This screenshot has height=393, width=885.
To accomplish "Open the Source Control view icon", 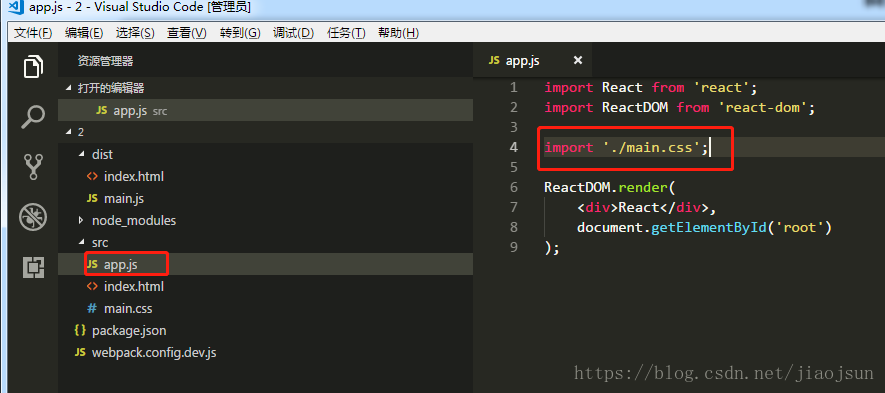I will pos(33,167).
